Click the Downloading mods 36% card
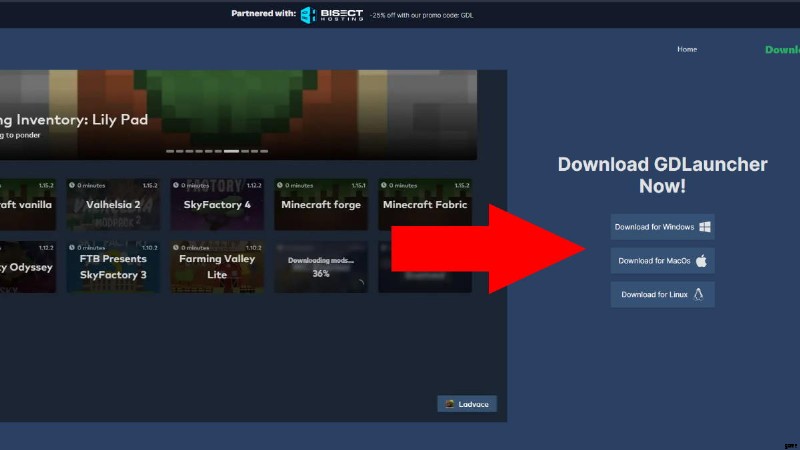This screenshot has height=450, width=800. coord(321,267)
